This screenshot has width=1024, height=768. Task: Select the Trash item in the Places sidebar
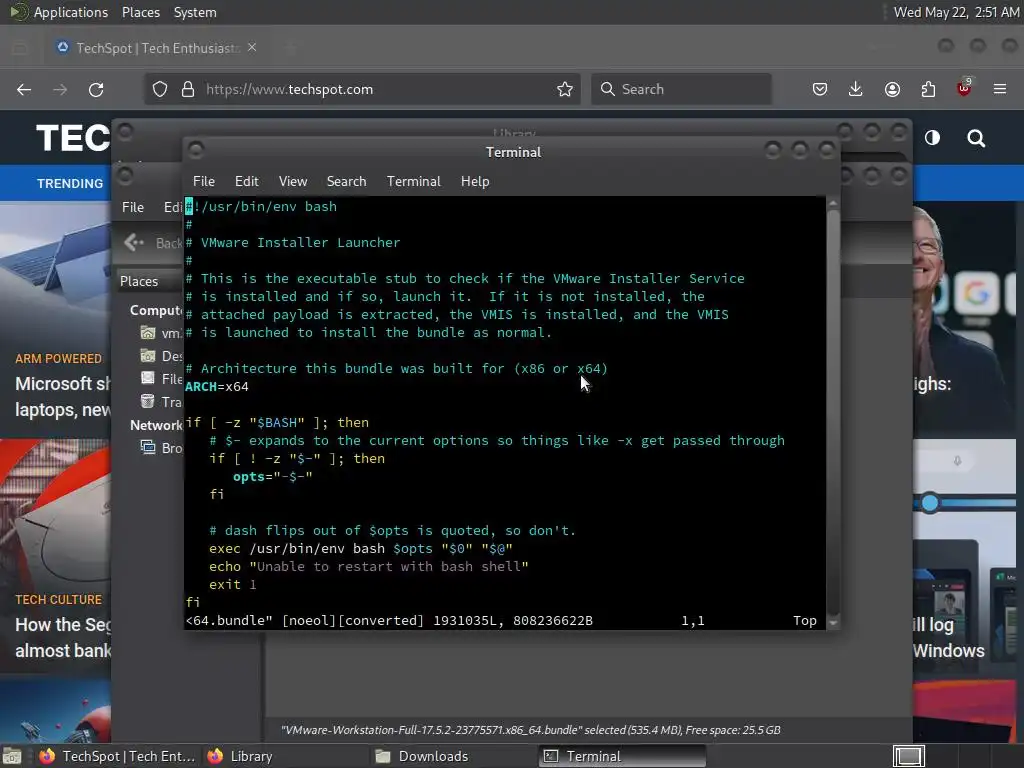tap(161, 402)
